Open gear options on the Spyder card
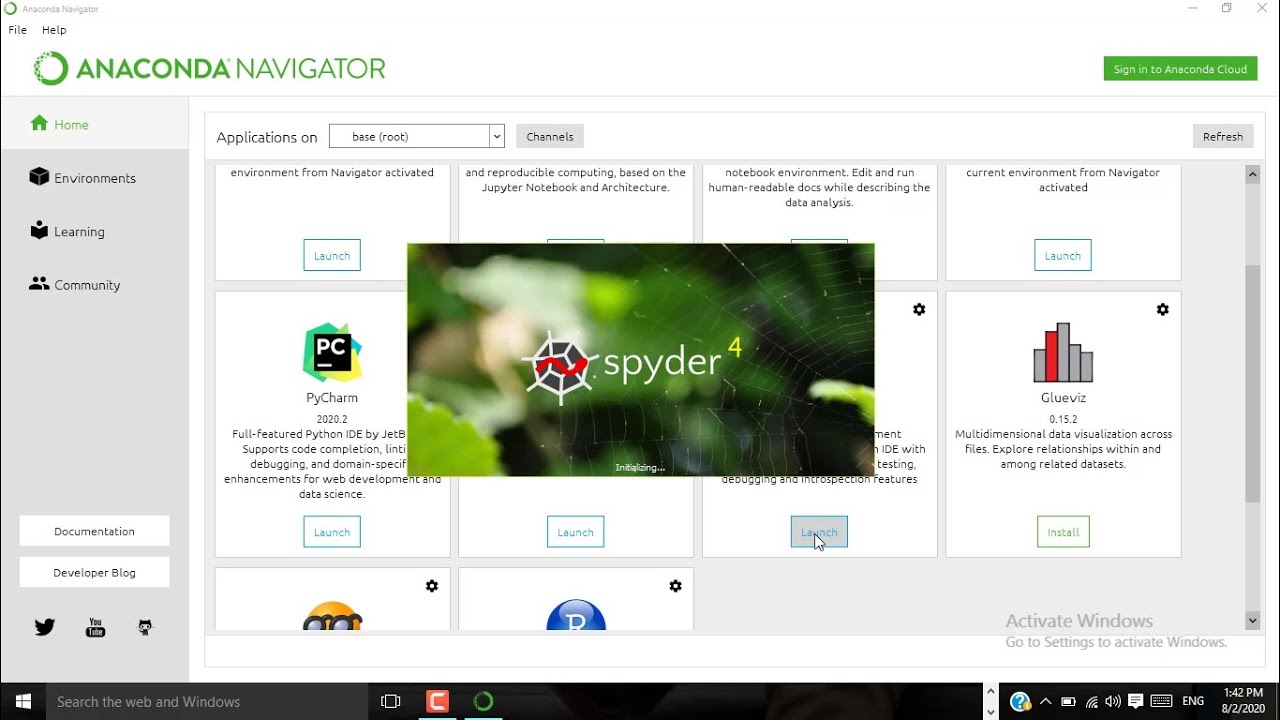This screenshot has width=1280, height=720. 919,310
